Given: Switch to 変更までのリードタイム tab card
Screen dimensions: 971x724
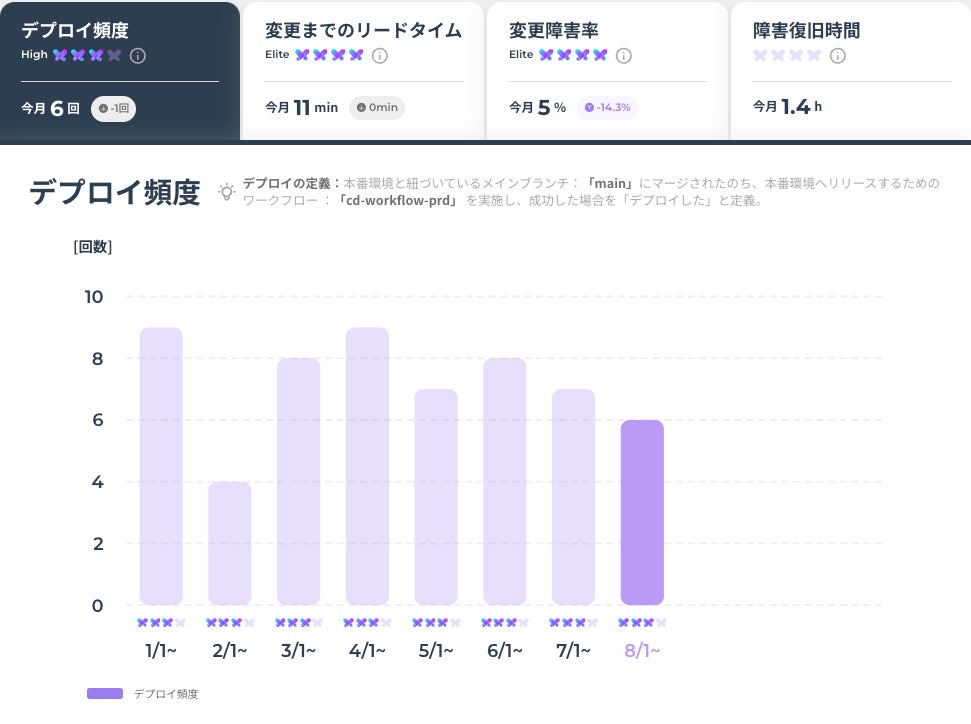Looking at the screenshot, I should click(x=363, y=71).
